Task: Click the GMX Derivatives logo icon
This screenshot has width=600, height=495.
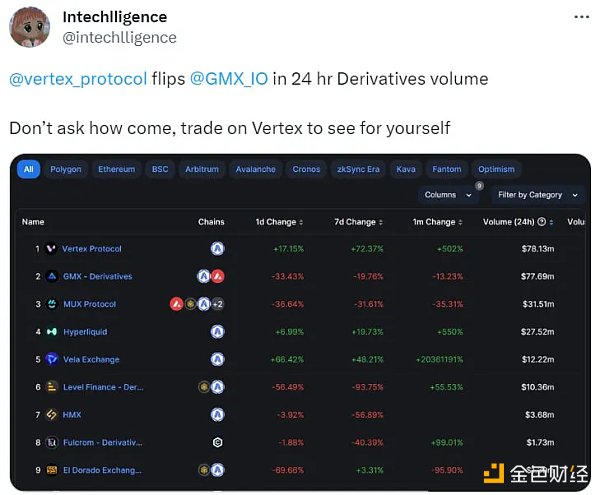Action: coord(51,276)
